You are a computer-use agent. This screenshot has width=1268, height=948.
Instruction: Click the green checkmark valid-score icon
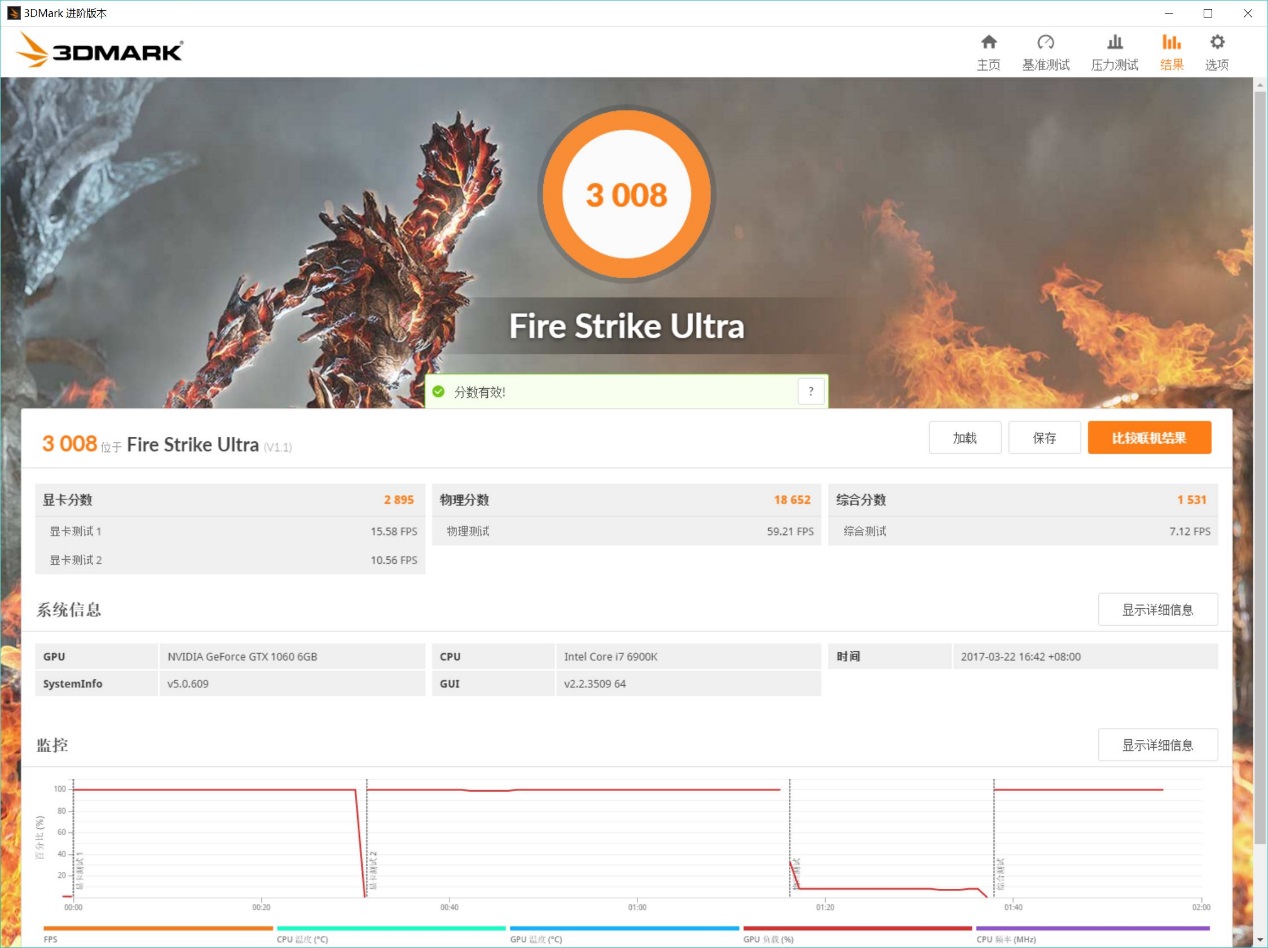[x=438, y=391]
